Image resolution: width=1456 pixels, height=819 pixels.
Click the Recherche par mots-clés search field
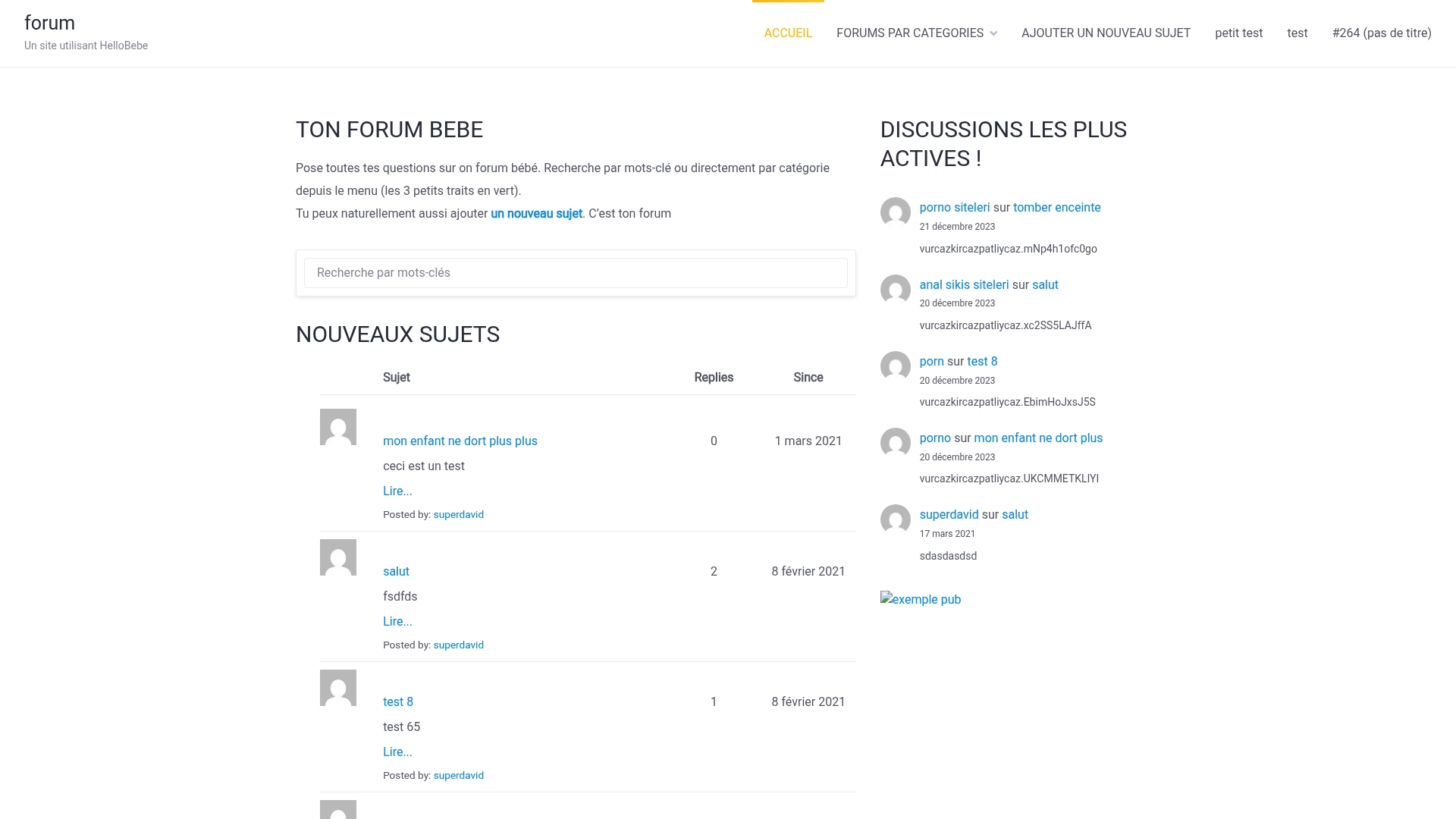[575, 272]
